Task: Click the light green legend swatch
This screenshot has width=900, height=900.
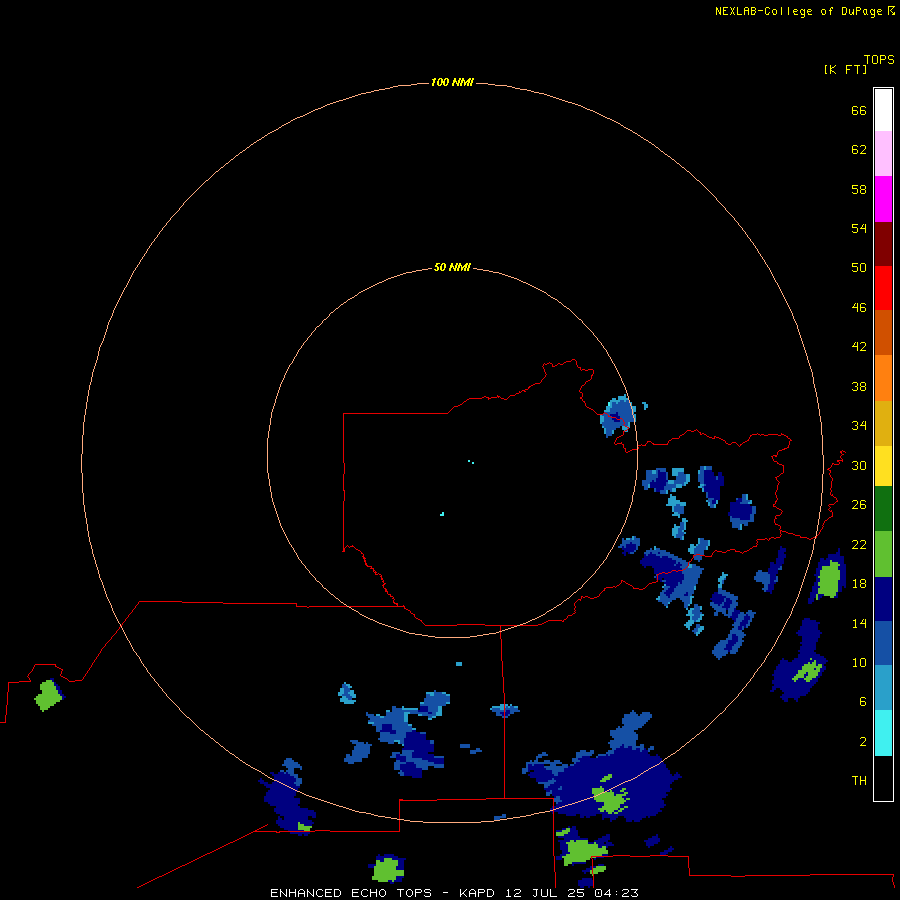Action: tap(883, 554)
